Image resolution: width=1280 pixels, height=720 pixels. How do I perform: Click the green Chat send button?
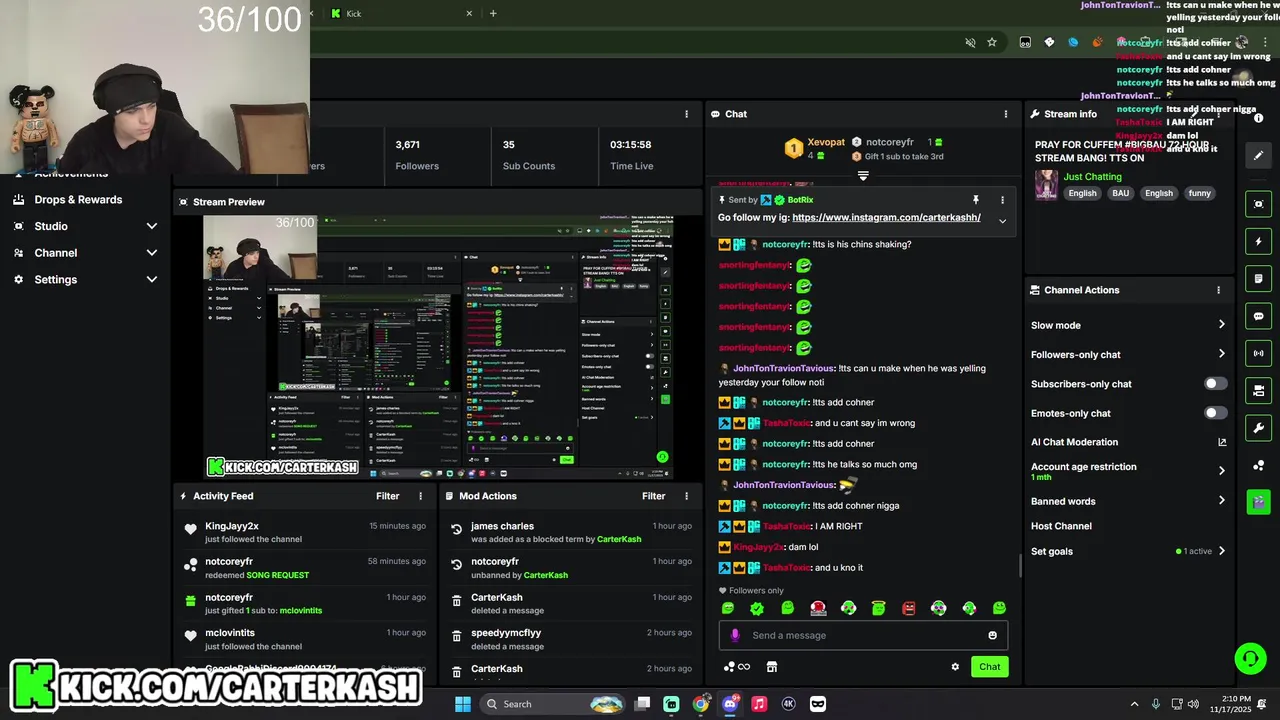(x=989, y=667)
